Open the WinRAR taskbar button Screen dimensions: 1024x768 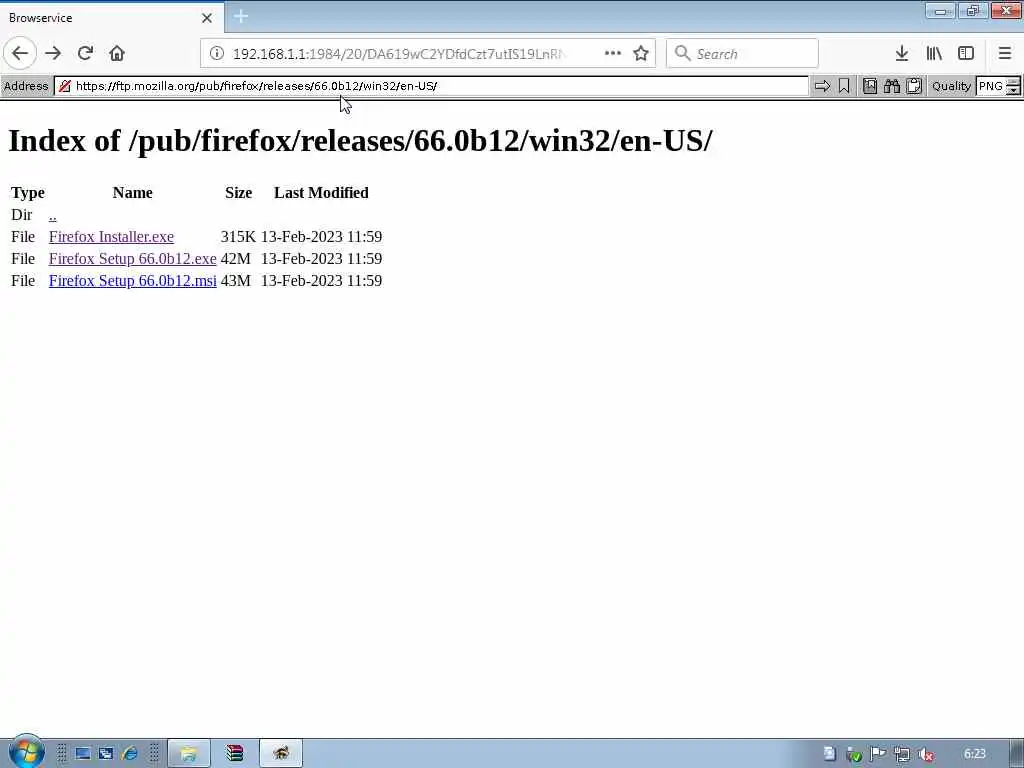pos(234,754)
